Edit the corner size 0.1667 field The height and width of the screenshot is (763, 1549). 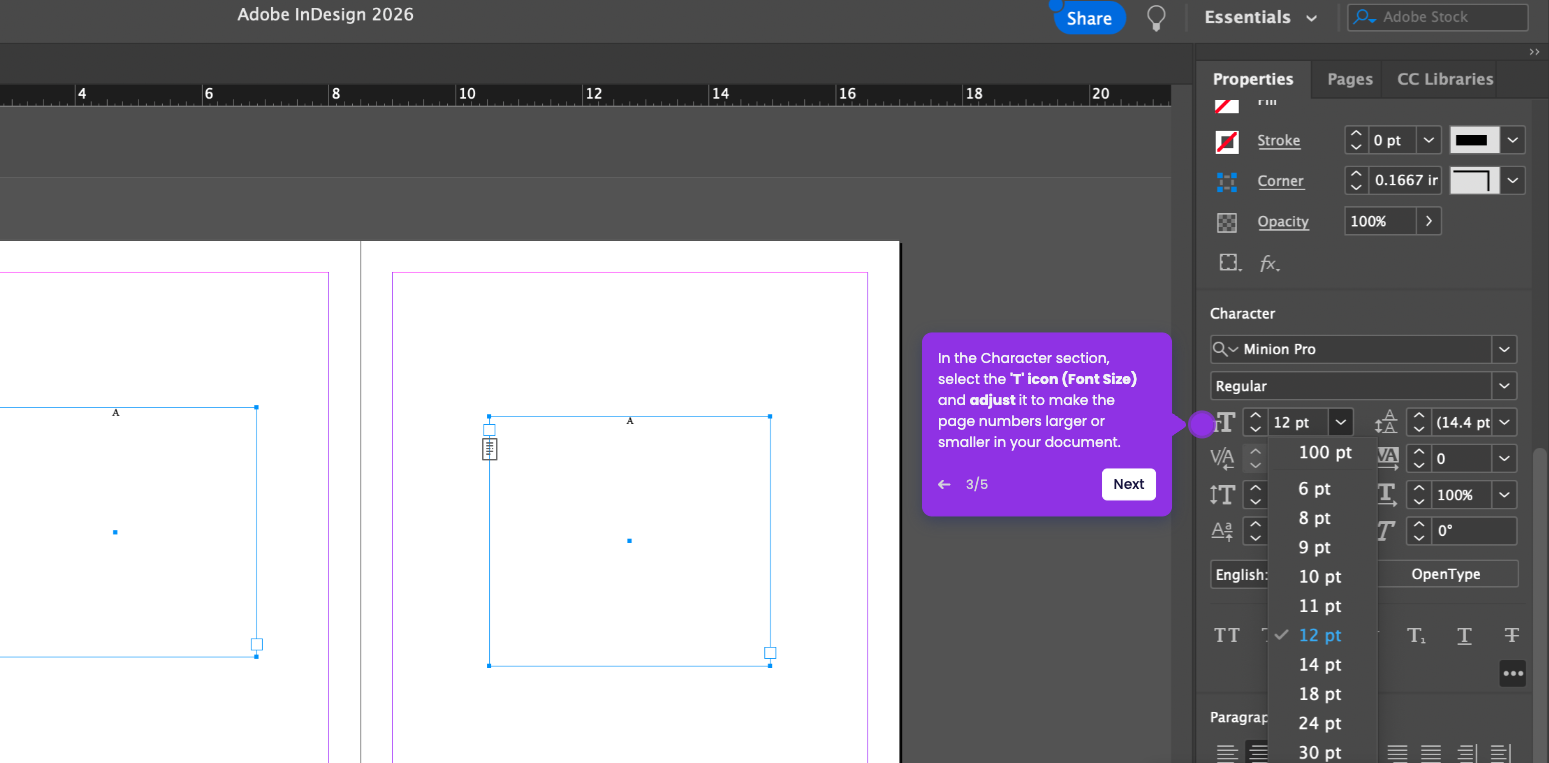(x=1405, y=181)
